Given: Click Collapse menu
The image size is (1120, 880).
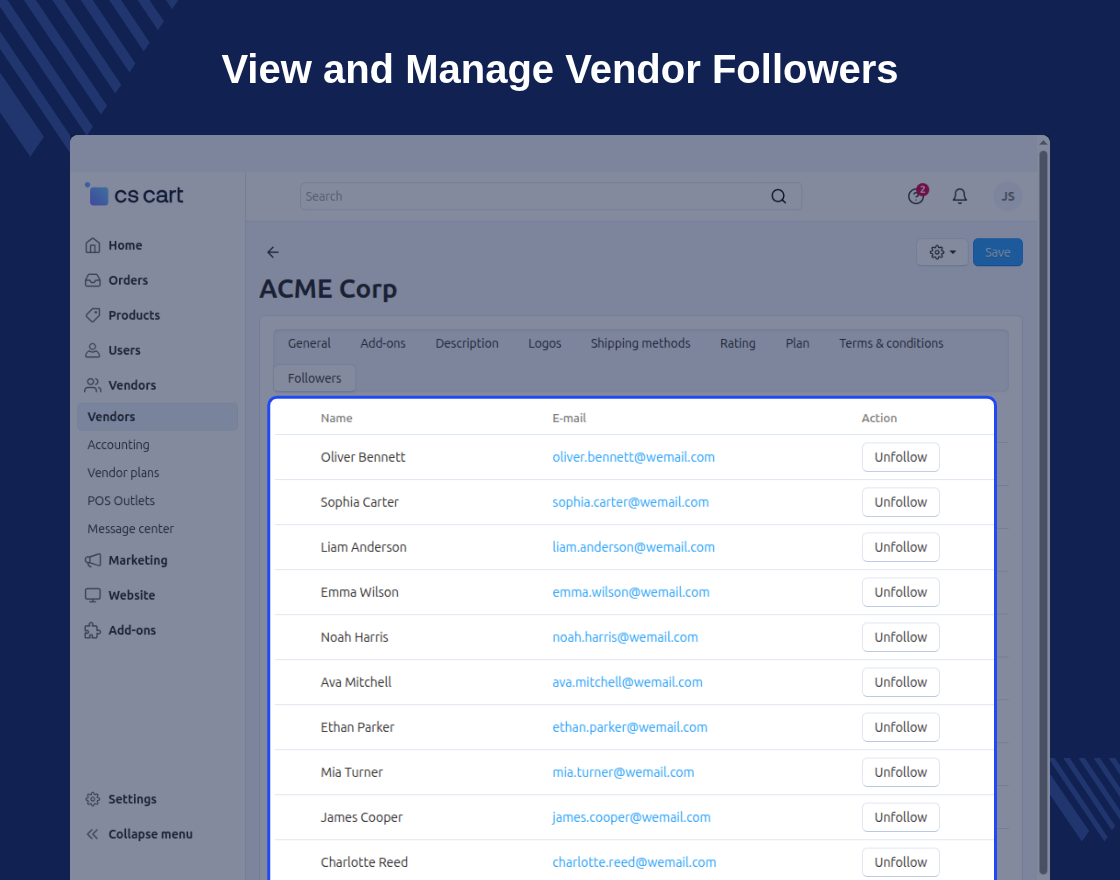Looking at the screenshot, I should point(139,834).
